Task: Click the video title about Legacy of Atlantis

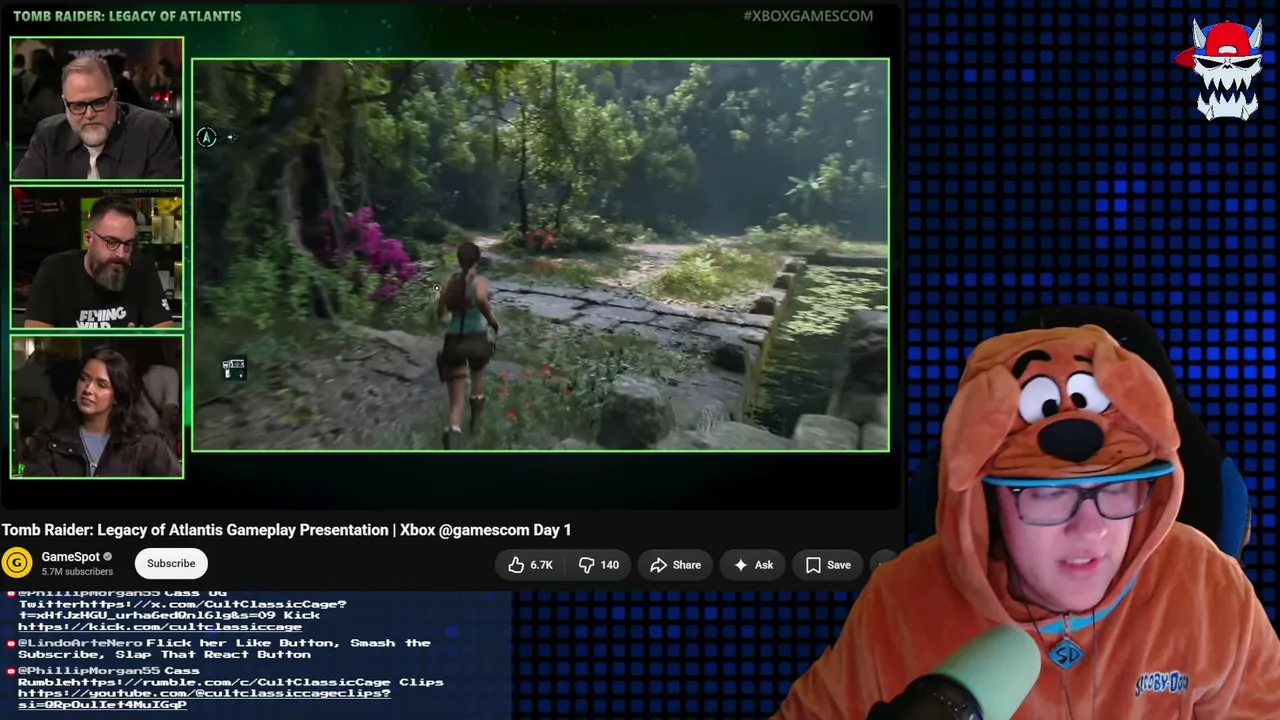Action: click(286, 530)
